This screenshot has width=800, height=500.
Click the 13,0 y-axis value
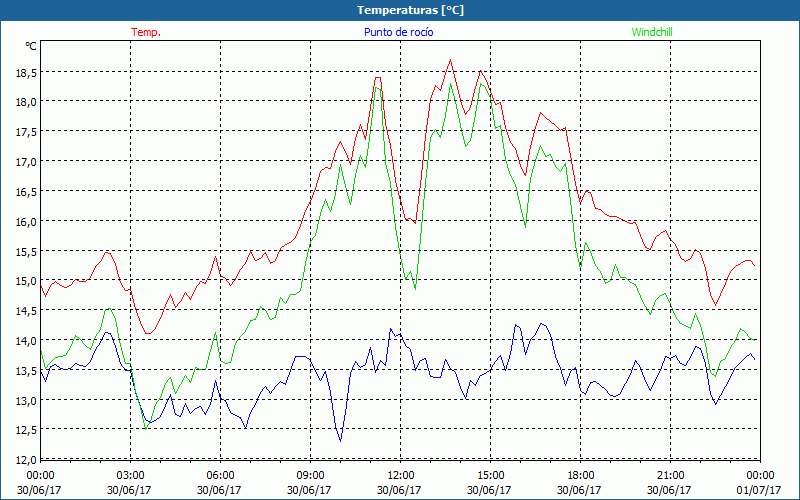coord(26,401)
